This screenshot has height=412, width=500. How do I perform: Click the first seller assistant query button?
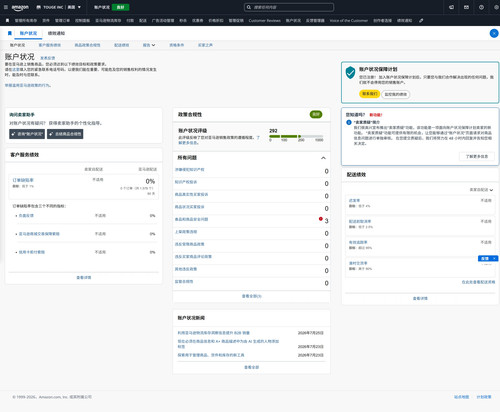(x=27, y=134)
